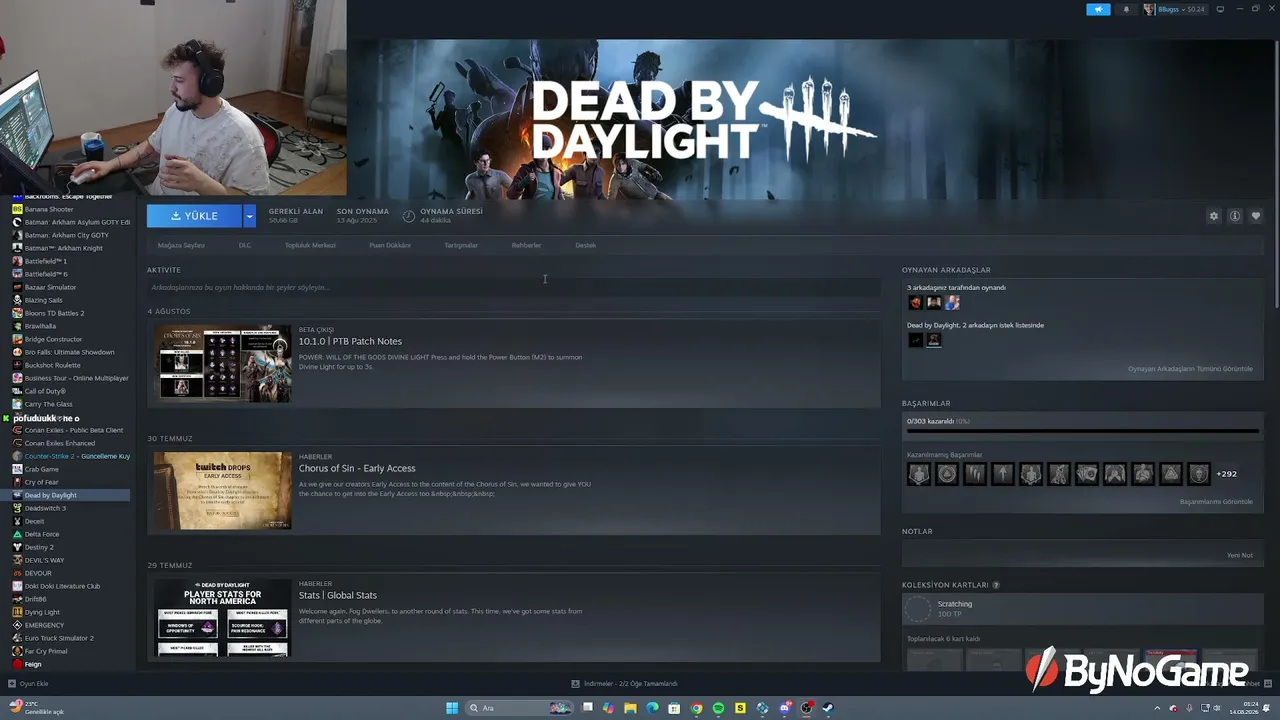Viewport: 1280px width, 720px height.
Task: Open Player Stats for North America thumbnail
Action: pyautogui.click(x=222, y=617)
